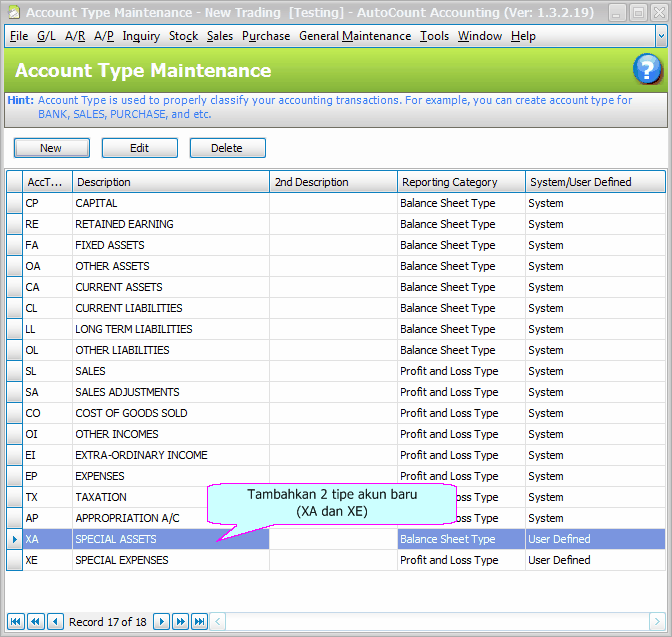
Task: Sort by Reporting Category column header
Action: tap(460, 182)
